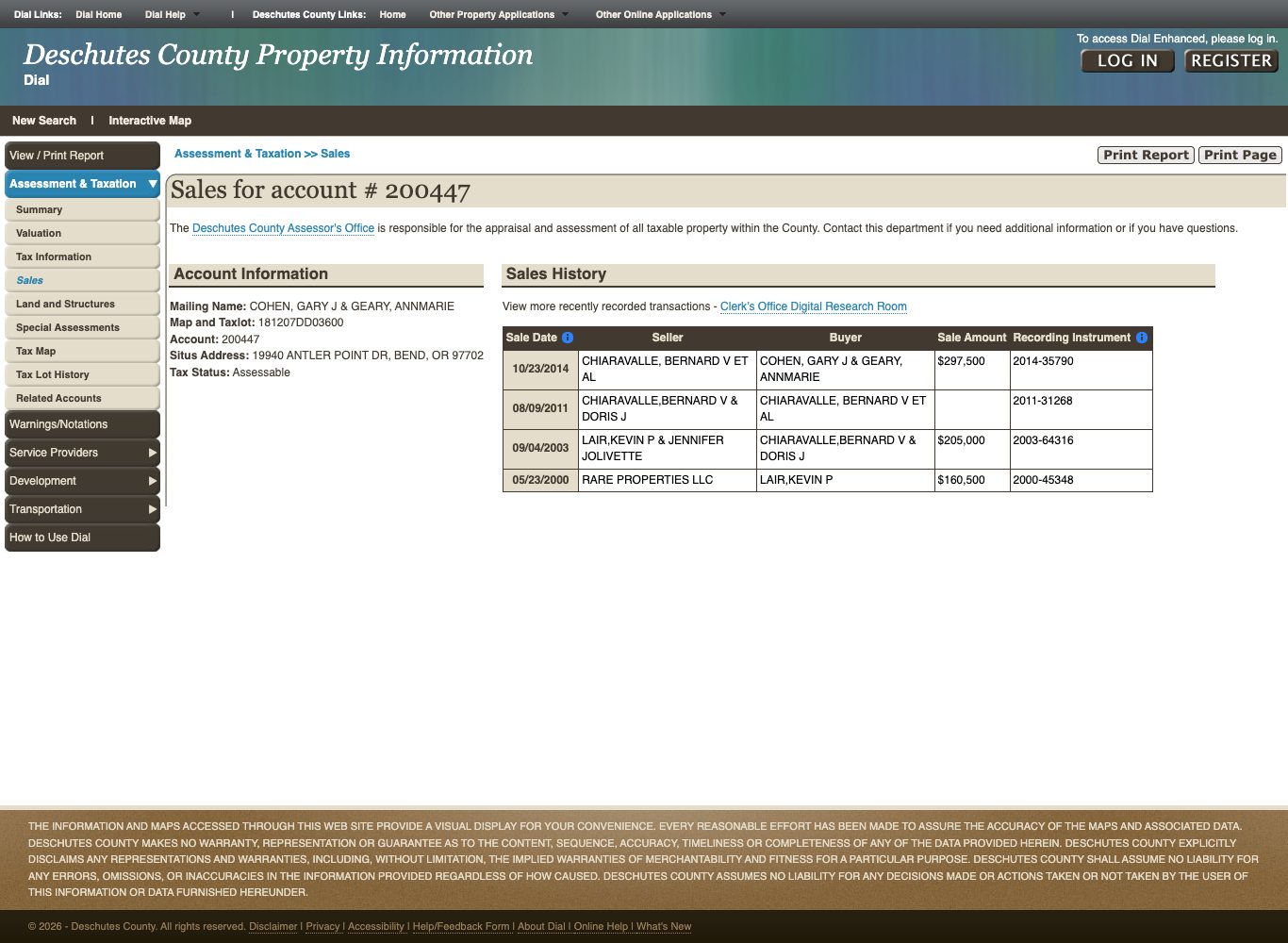Open How to Use Dial
This screenshot has width=1288, height=943.
click(x=82, y=538)
